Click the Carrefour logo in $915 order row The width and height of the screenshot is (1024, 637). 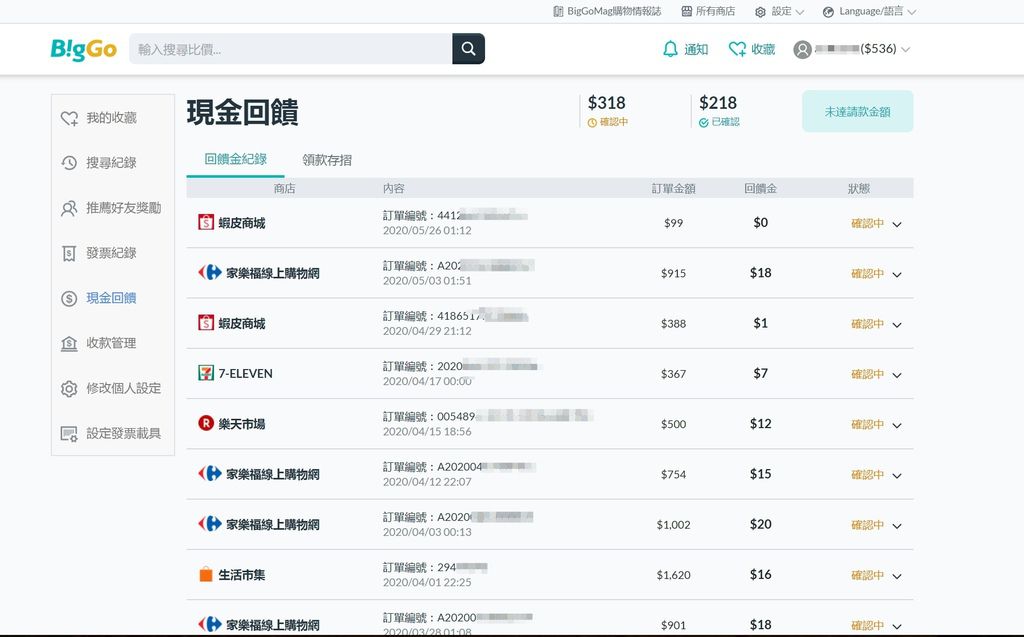click(210, 272)
